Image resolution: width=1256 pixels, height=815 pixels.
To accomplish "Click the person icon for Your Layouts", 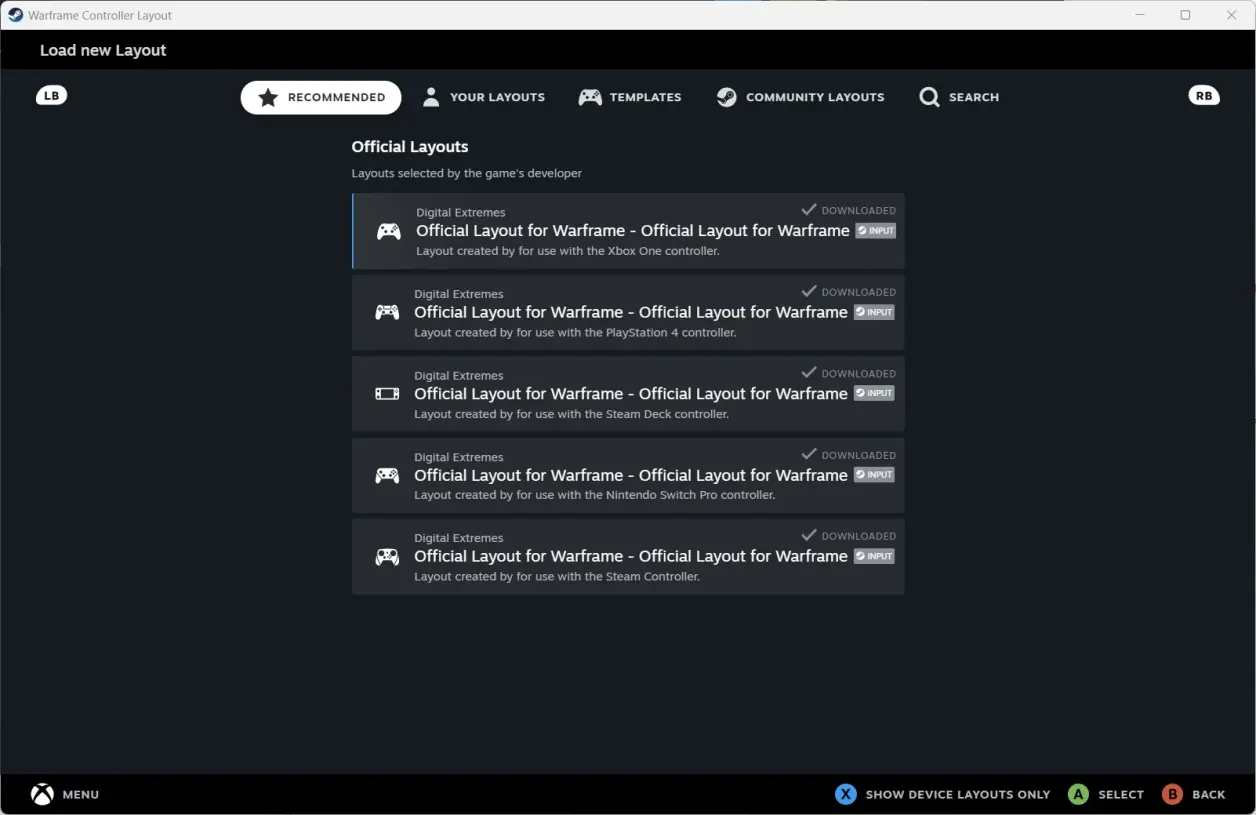I will click(x=431, y=97).
